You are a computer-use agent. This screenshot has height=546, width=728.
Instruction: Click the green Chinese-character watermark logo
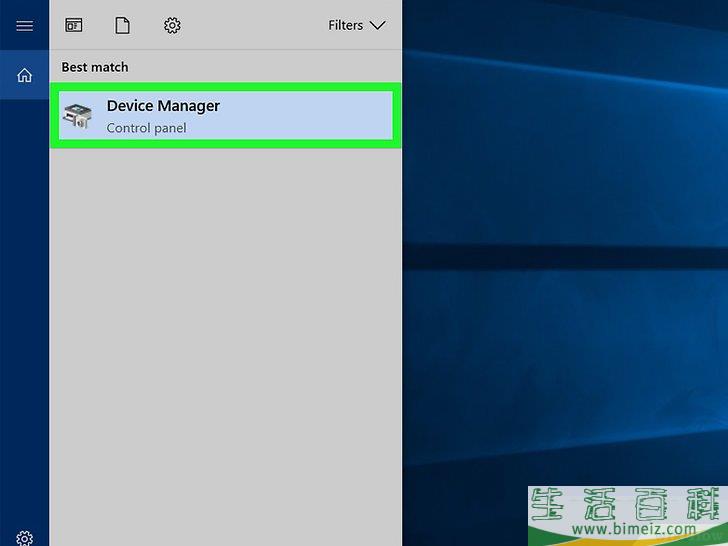pyautogui.click(x=627, y=503)
